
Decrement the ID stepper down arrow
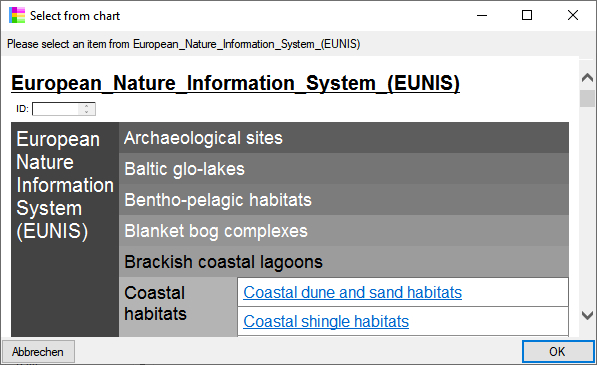point(87,112)
